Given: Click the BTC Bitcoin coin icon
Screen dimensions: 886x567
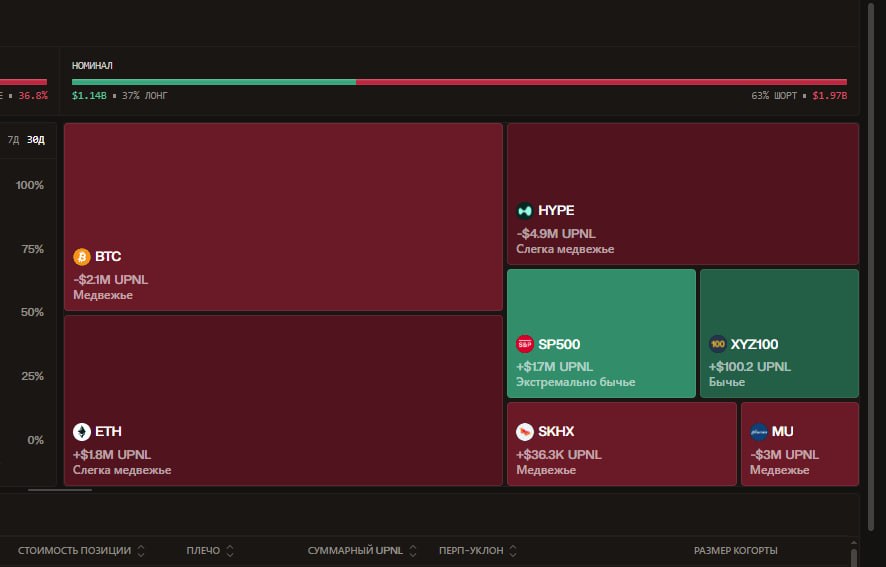Looking at the screenshot, I should point(82,257).
